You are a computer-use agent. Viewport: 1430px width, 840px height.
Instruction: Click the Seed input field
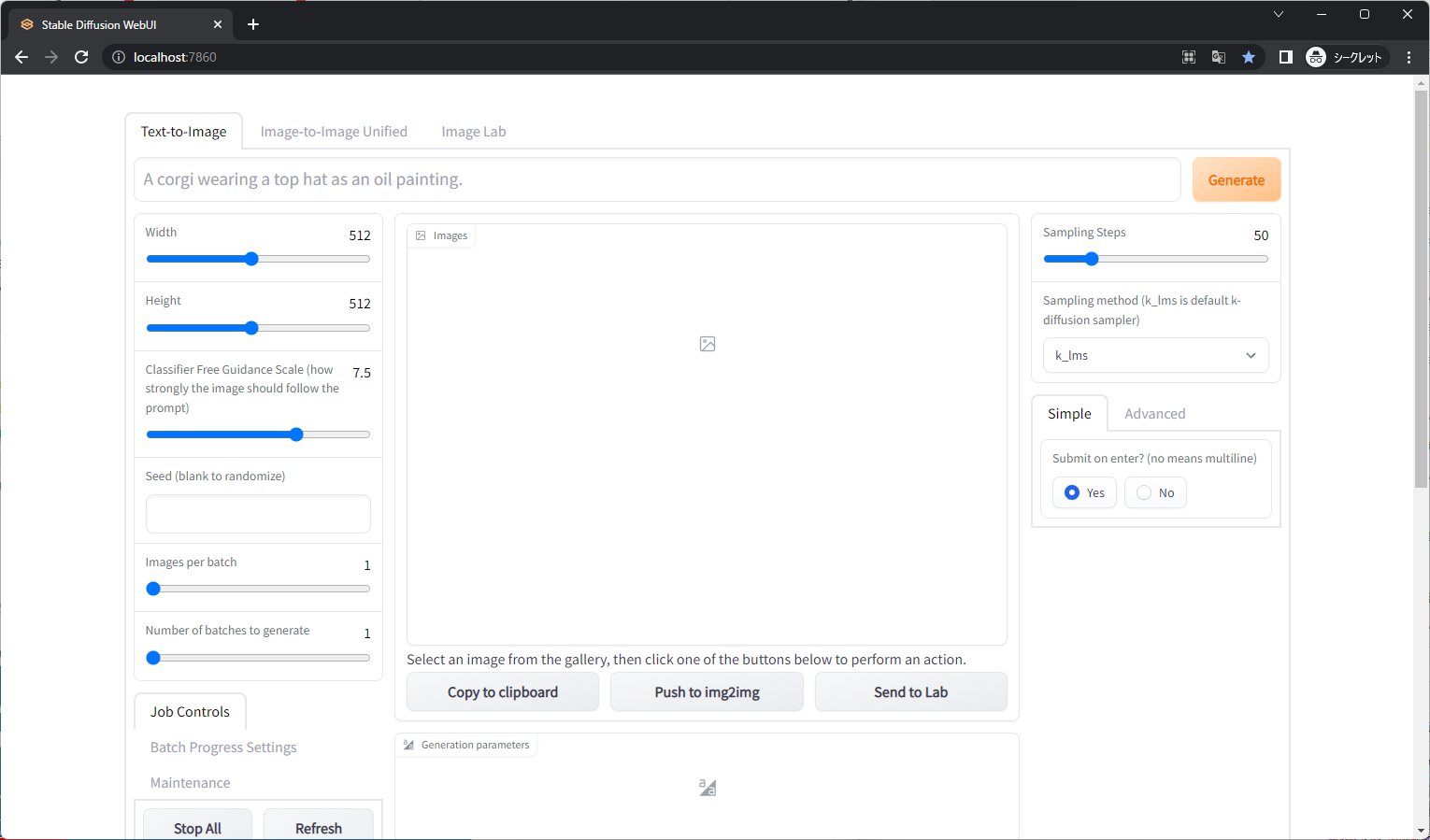258,514
